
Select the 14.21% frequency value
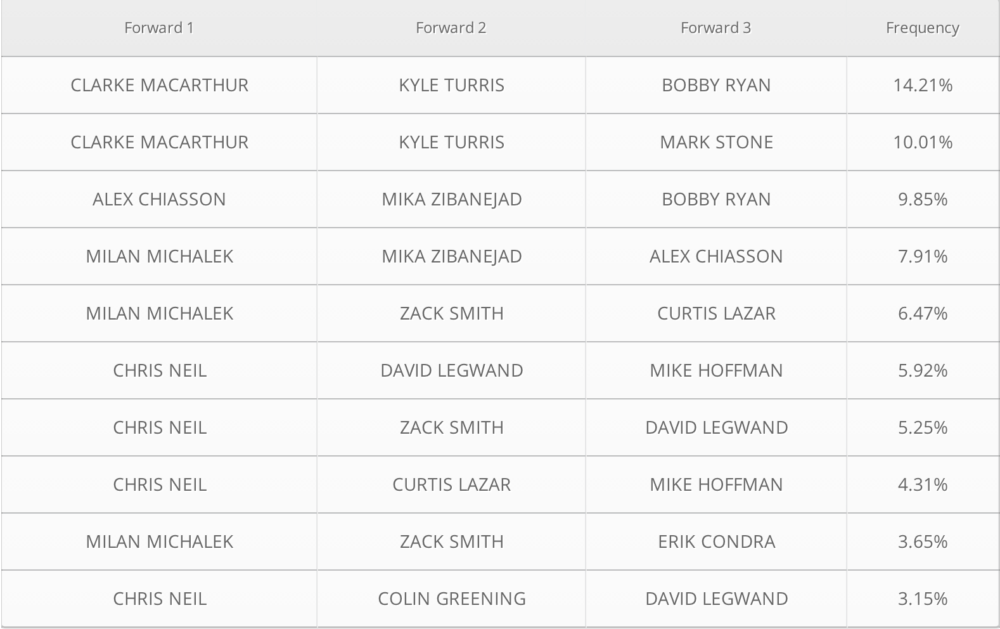922,85
